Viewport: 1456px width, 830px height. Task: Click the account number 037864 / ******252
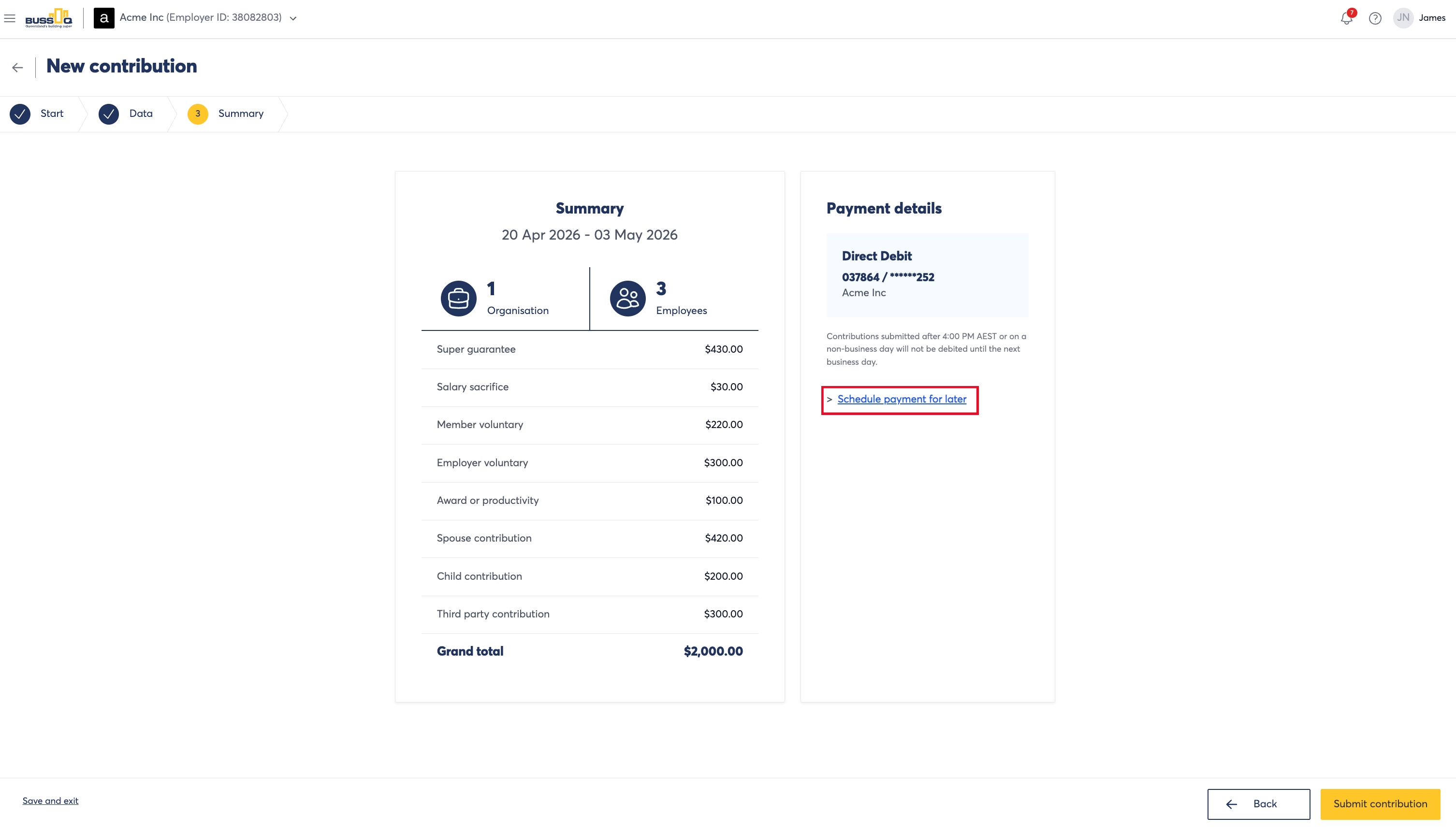tap(888, 277)
